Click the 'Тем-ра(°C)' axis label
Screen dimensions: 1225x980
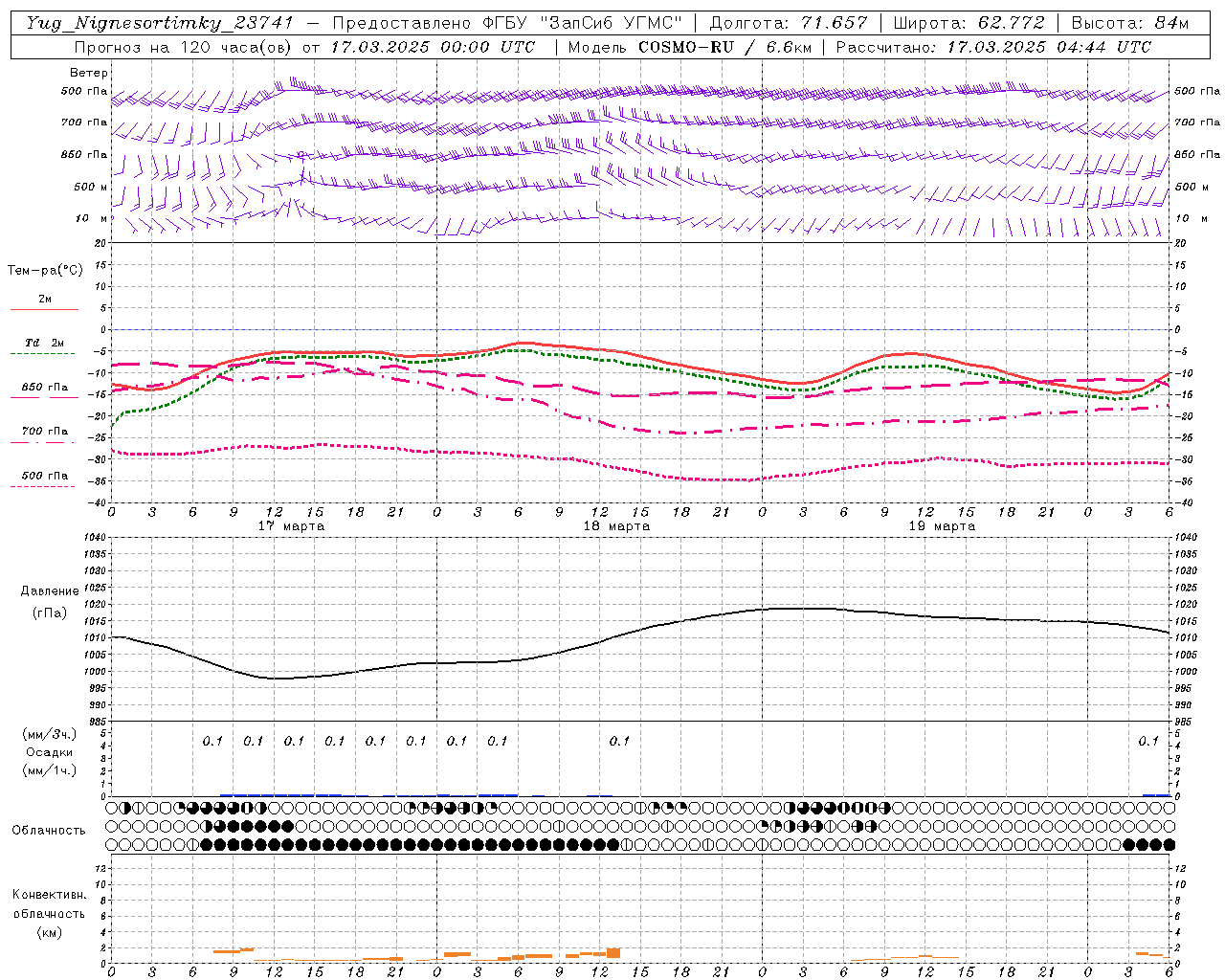[x=45, y=271]
